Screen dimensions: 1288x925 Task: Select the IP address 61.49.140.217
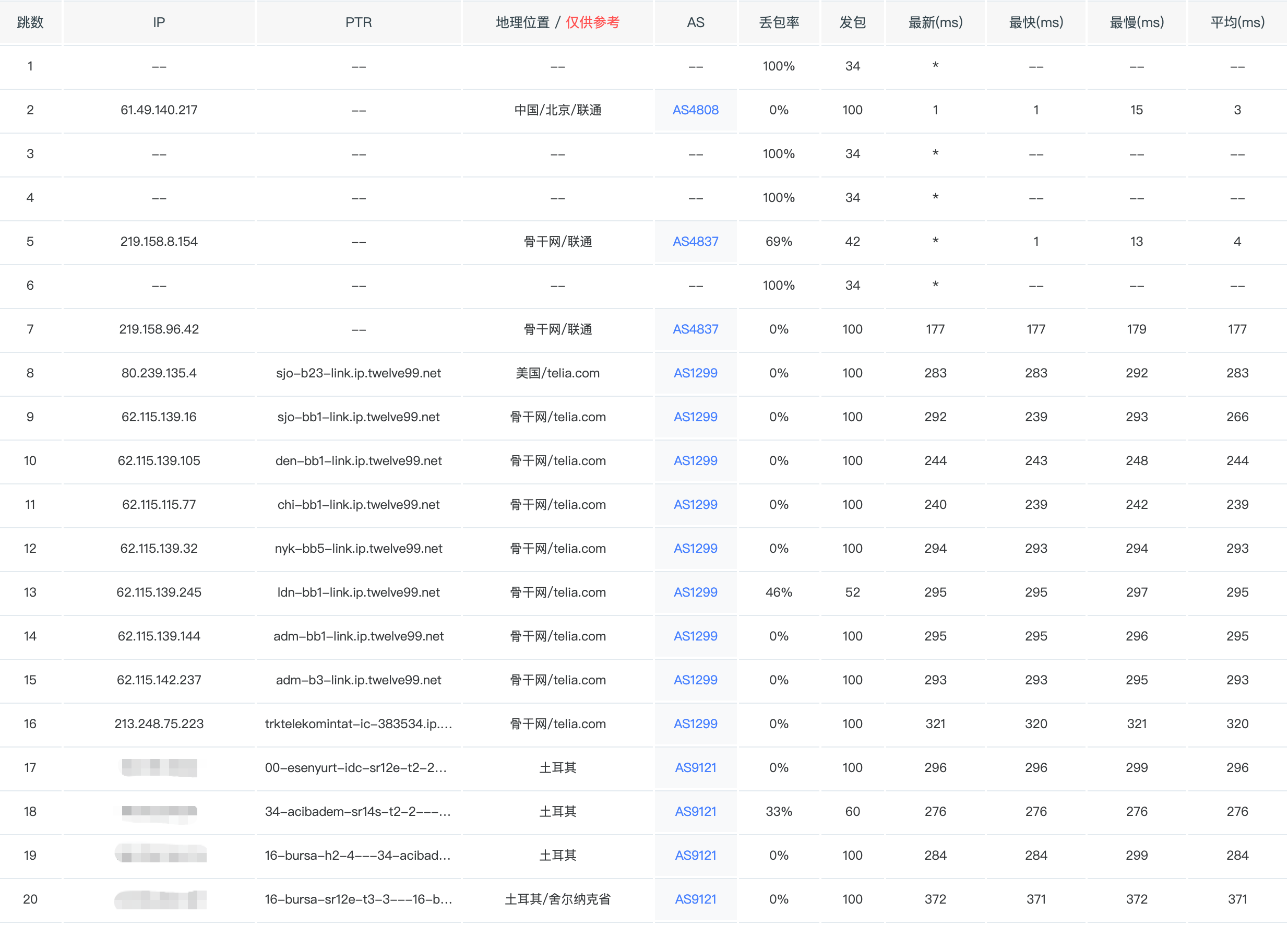tap(159, 110)
